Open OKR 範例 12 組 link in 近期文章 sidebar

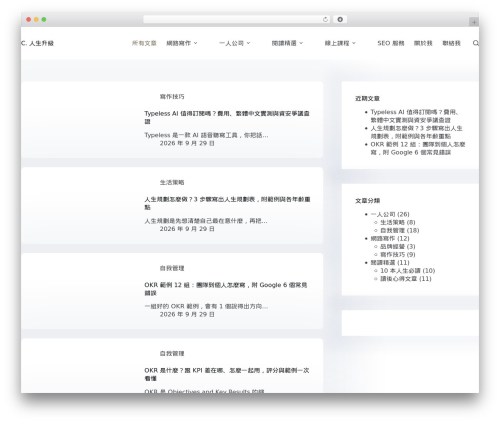click(x=418, y=148)
